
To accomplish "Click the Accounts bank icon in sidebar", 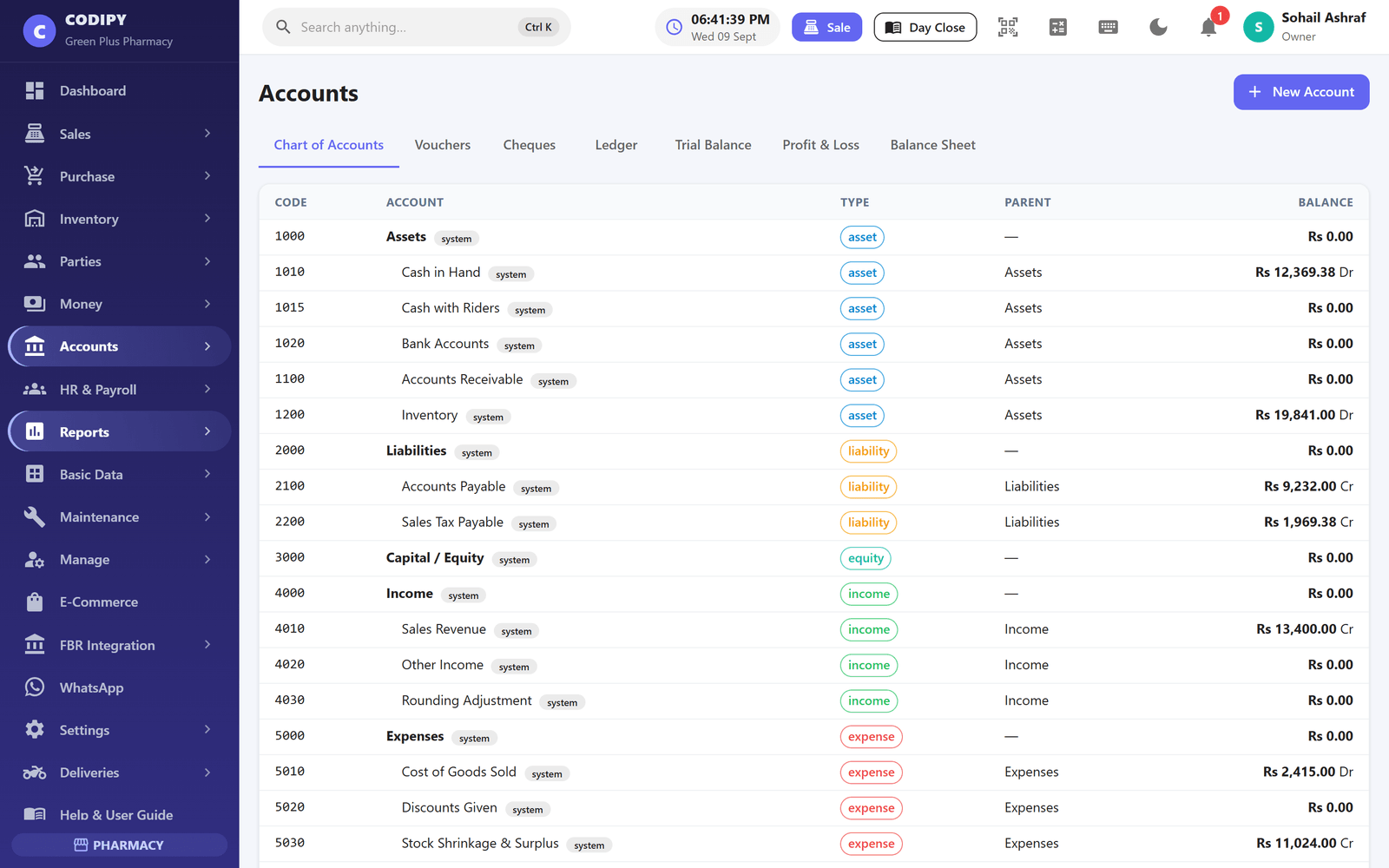I will (x=35, y=346).
